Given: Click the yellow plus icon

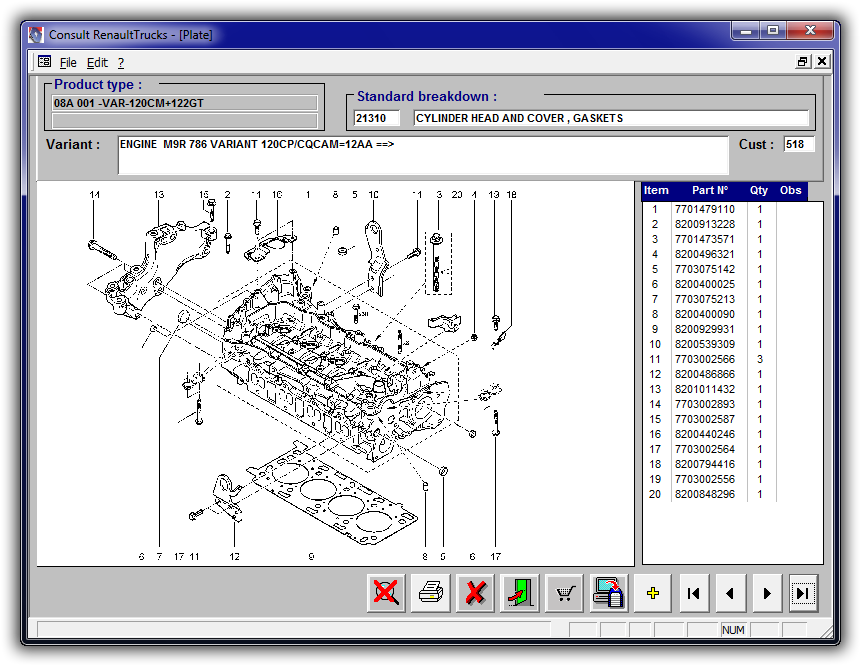Looking at the screenshot, I should (653, 593).
